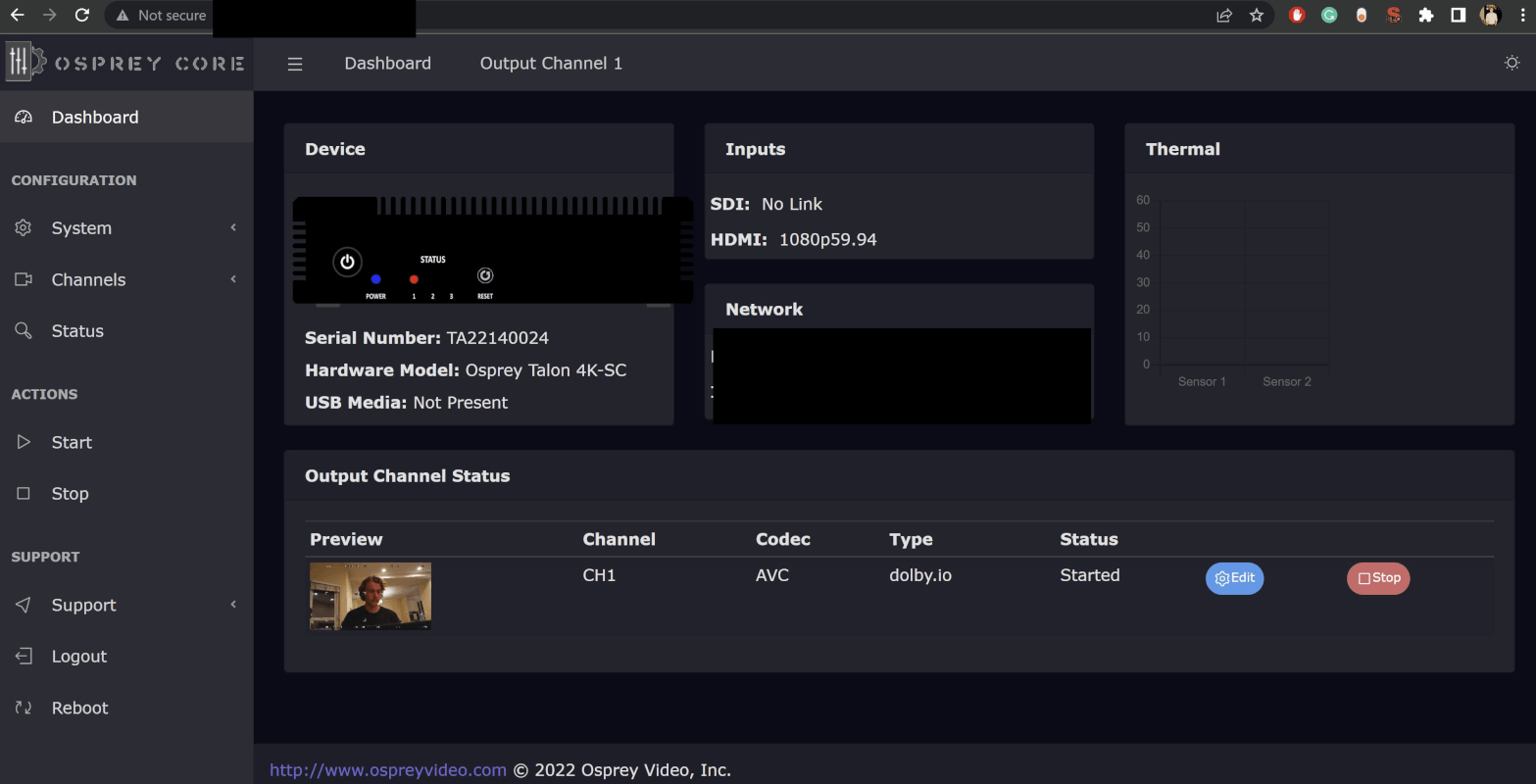This screenshot has height=784, width=1536.
Task: Select the Dashboard tab in the top bar
Action: click(387, 63)
